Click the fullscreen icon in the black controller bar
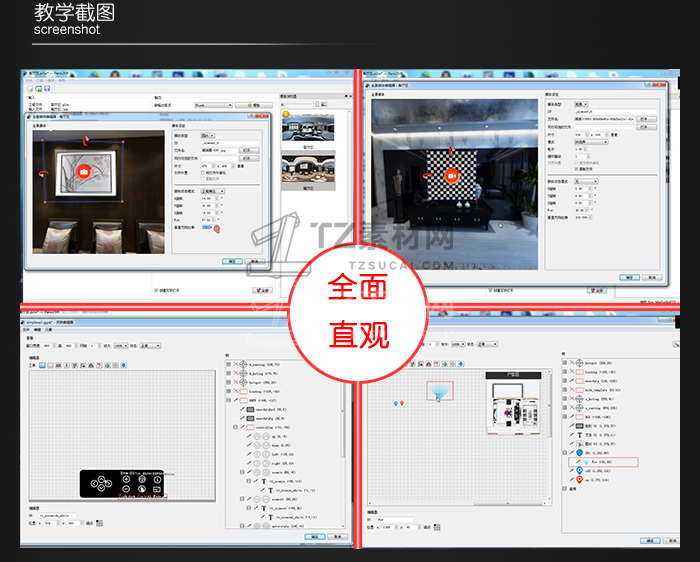 [x=157, y=490]
